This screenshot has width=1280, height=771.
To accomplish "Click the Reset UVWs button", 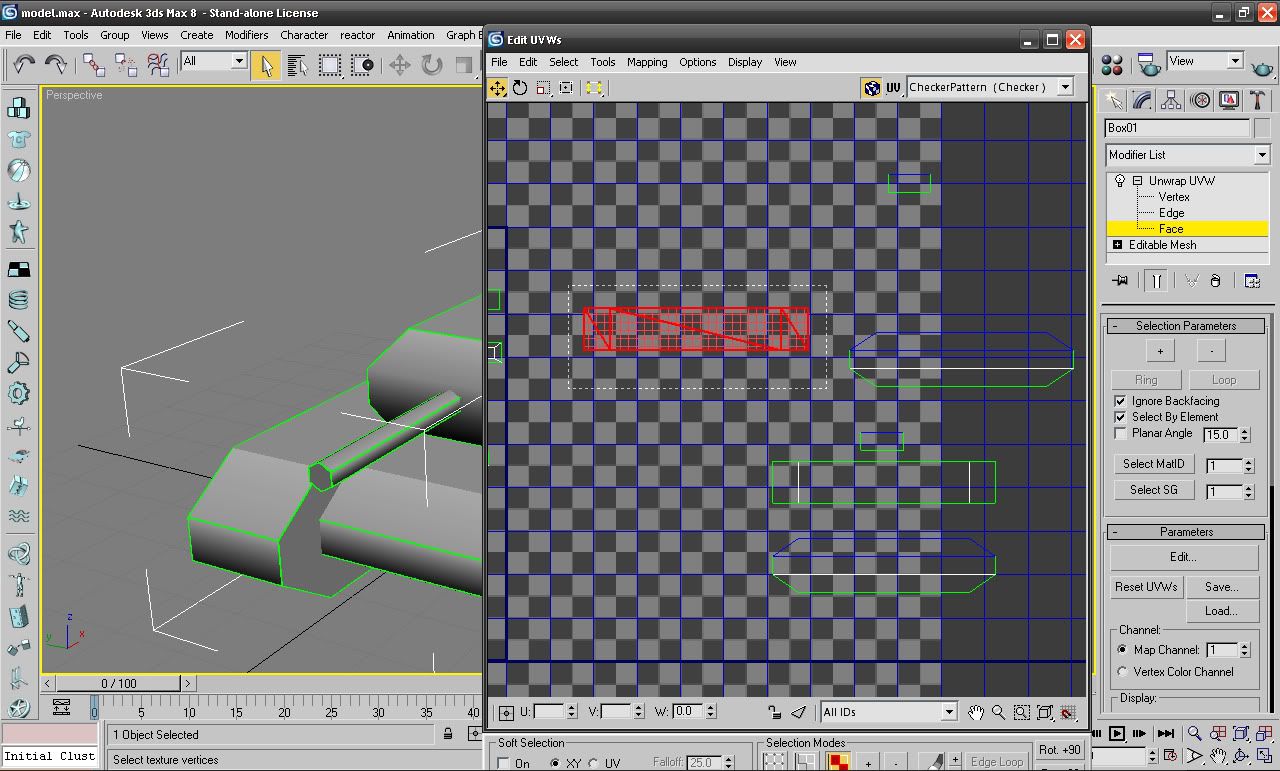I will tap(1146, 587).
